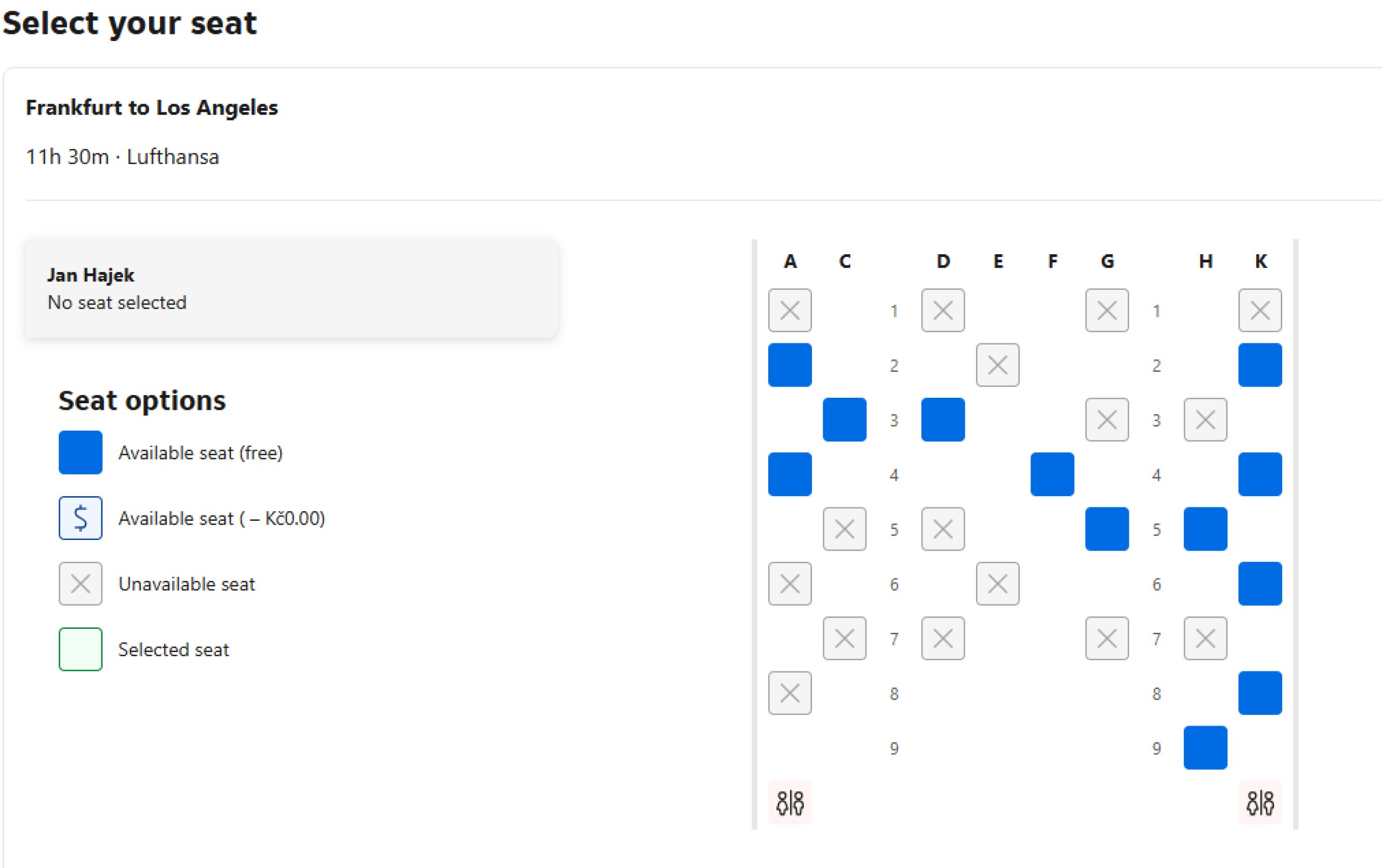
Task: Select the Jan Hajek passenger card
Action: (291, 289)
